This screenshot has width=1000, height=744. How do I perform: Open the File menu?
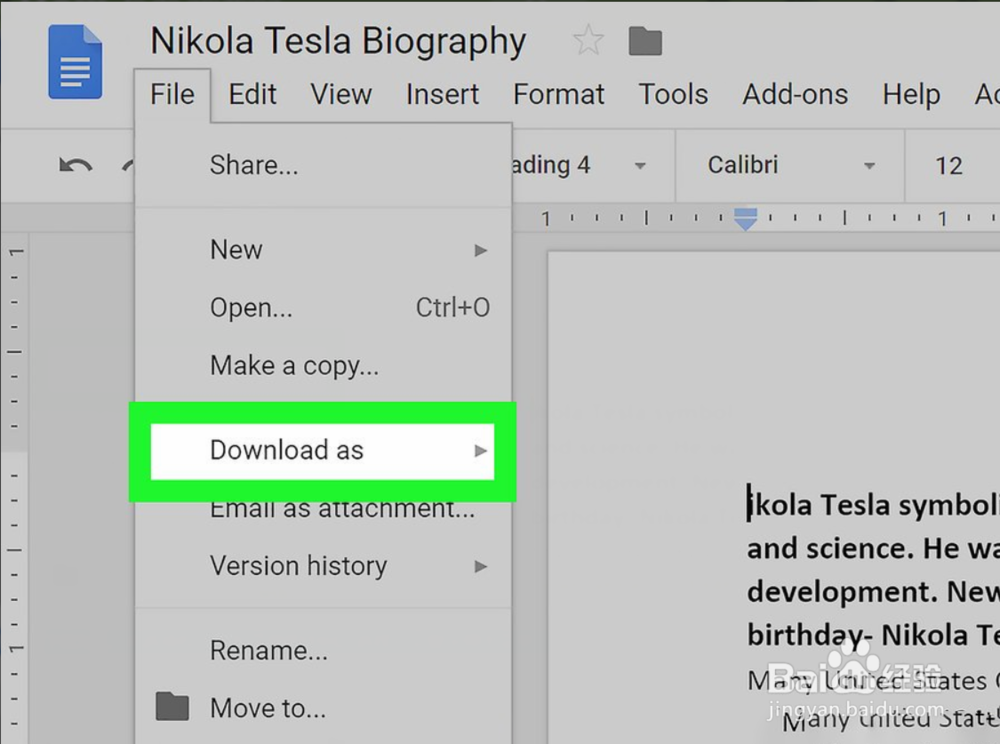click(172, 94)
